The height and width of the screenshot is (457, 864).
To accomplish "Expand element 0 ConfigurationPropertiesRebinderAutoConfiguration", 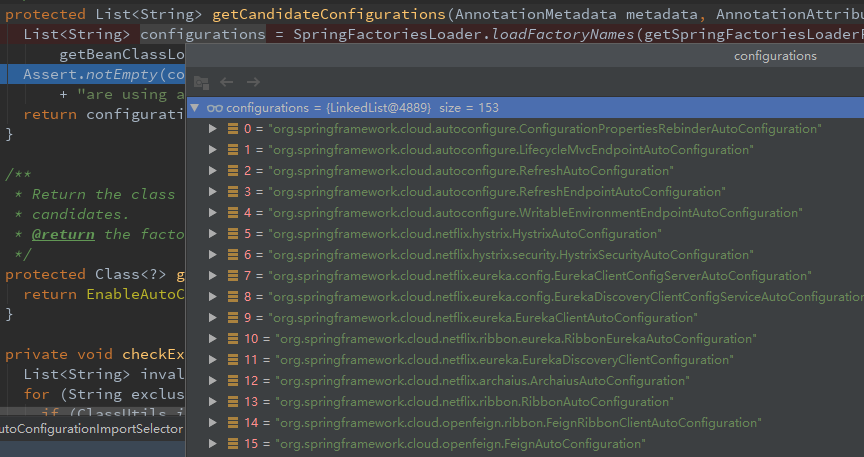I will (x=212, y=128).
